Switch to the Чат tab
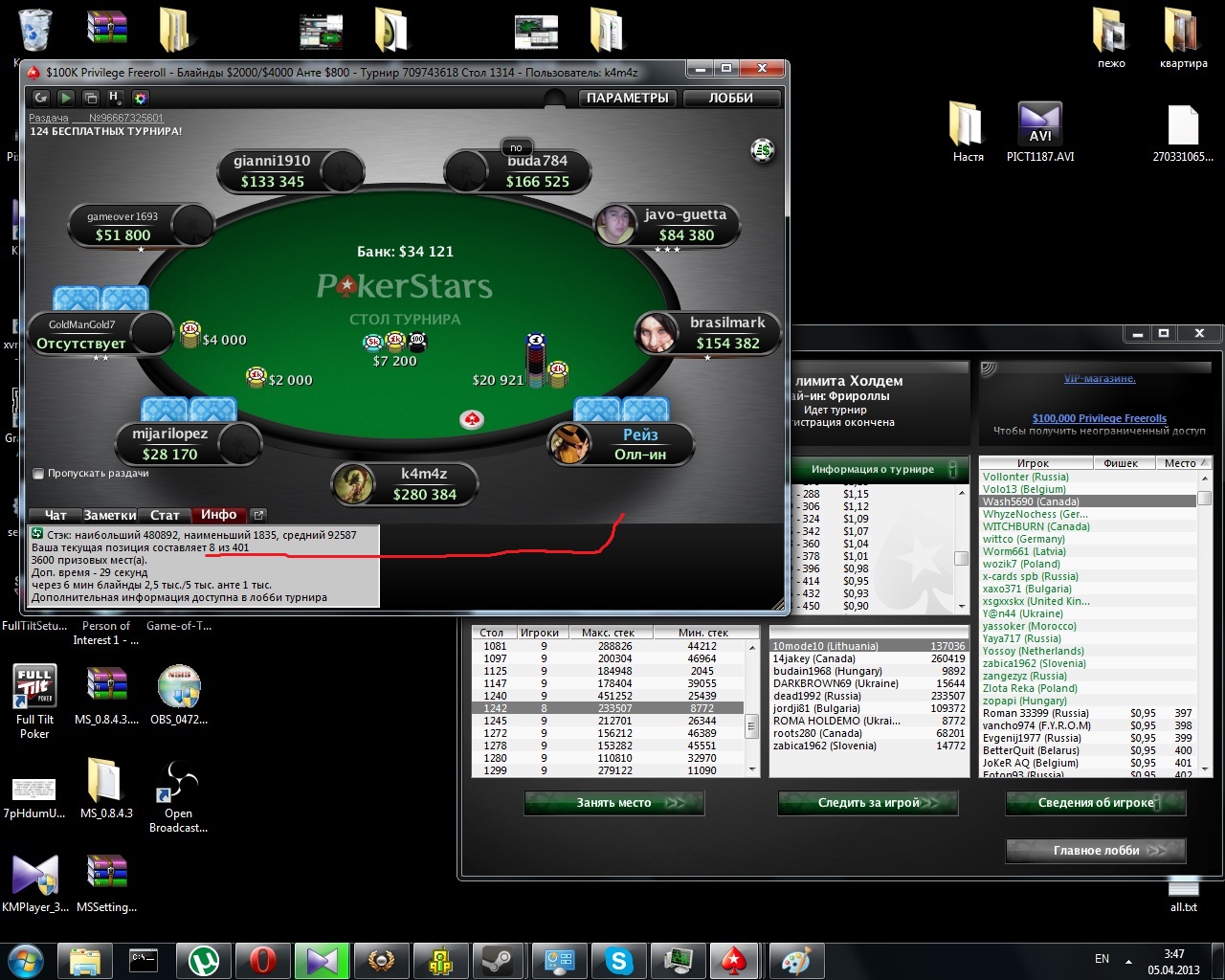 56,515
